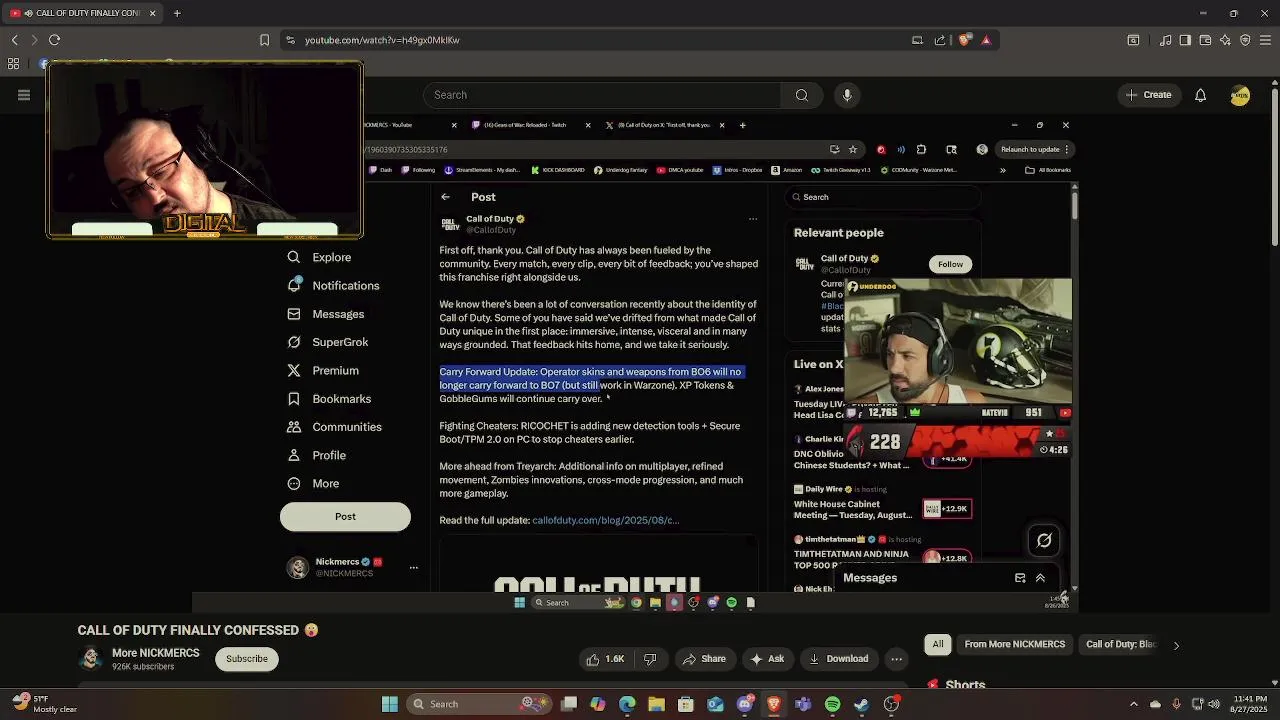This screenshot has height=720, width=1280.
Task: Open Brave playlist music note icon
Action: click(1165, 40)
